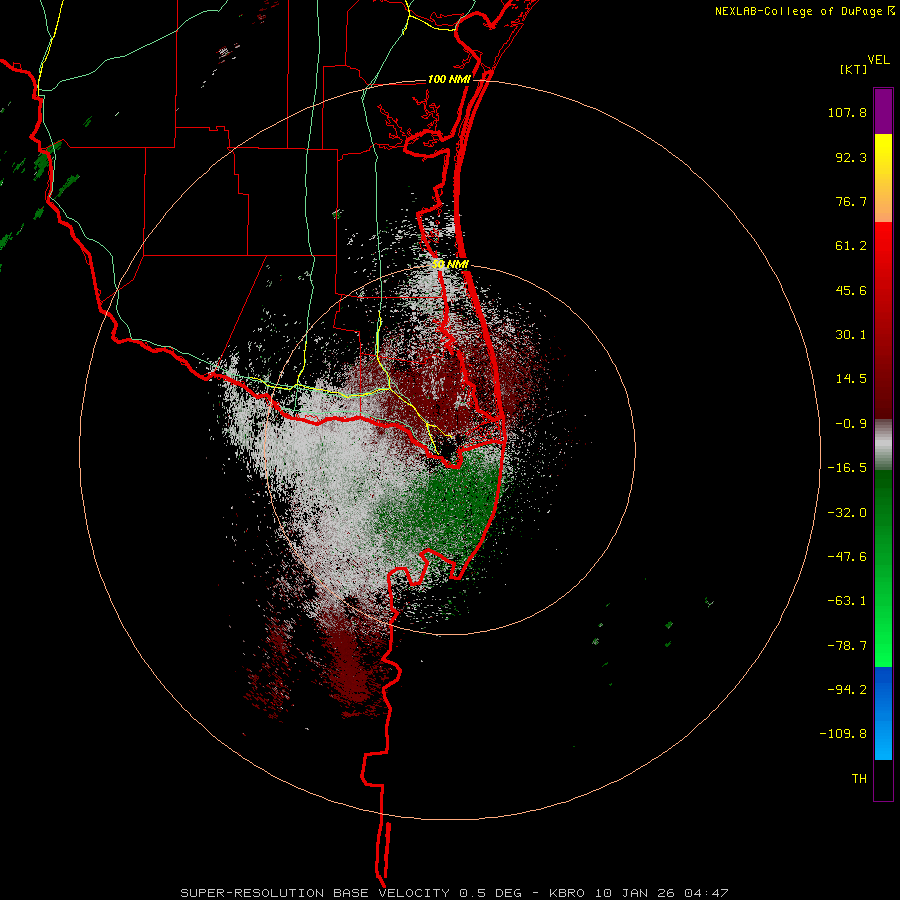This screenshot has height=900, width=900.
Task: Click the KBRO 10 JAN 26 04:47 timestamp
Action: tap(638, 893)
